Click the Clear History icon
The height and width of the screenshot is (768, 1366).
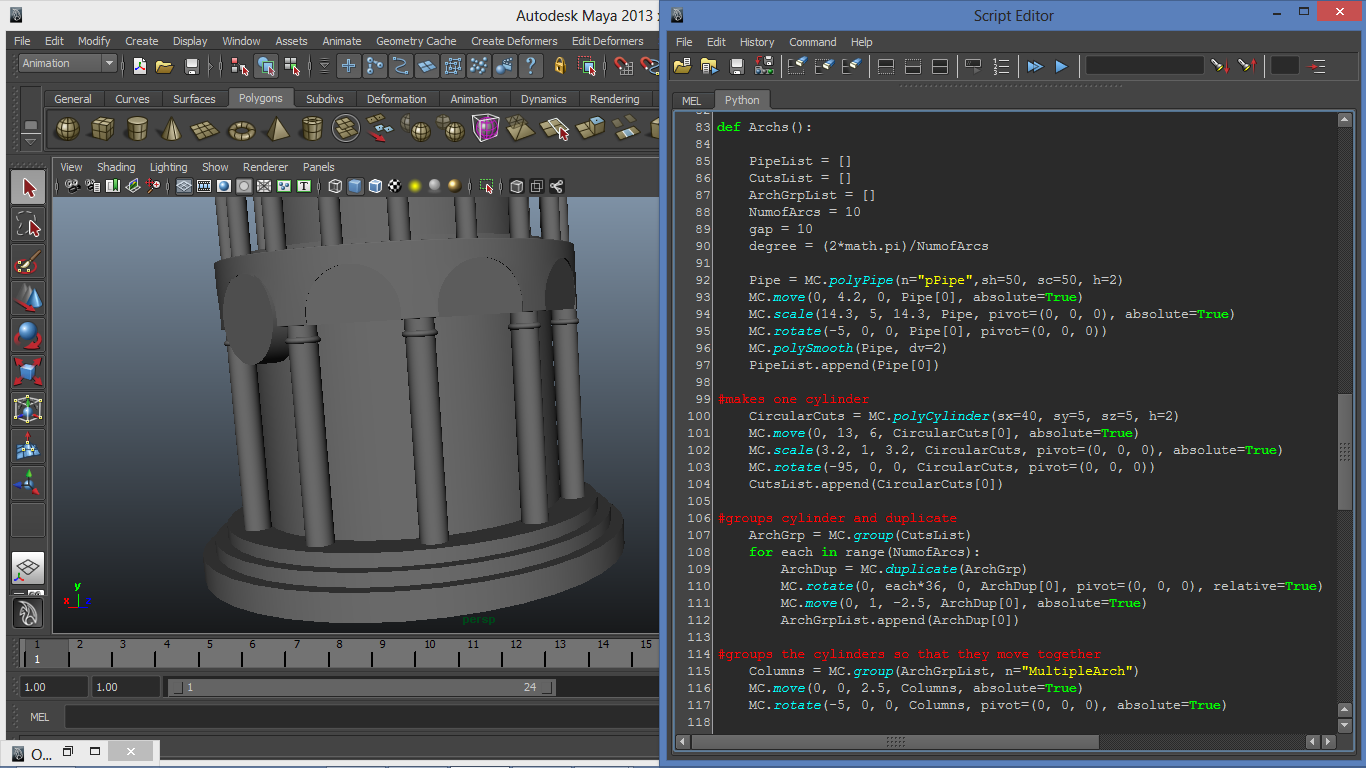pos(797,66)
